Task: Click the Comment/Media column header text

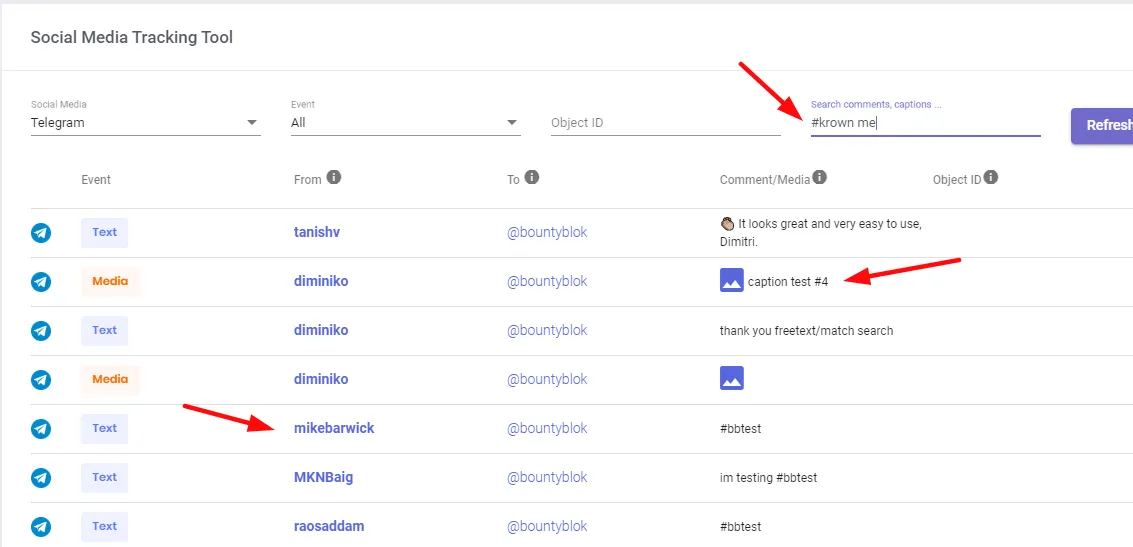Action: pos(765,179)
